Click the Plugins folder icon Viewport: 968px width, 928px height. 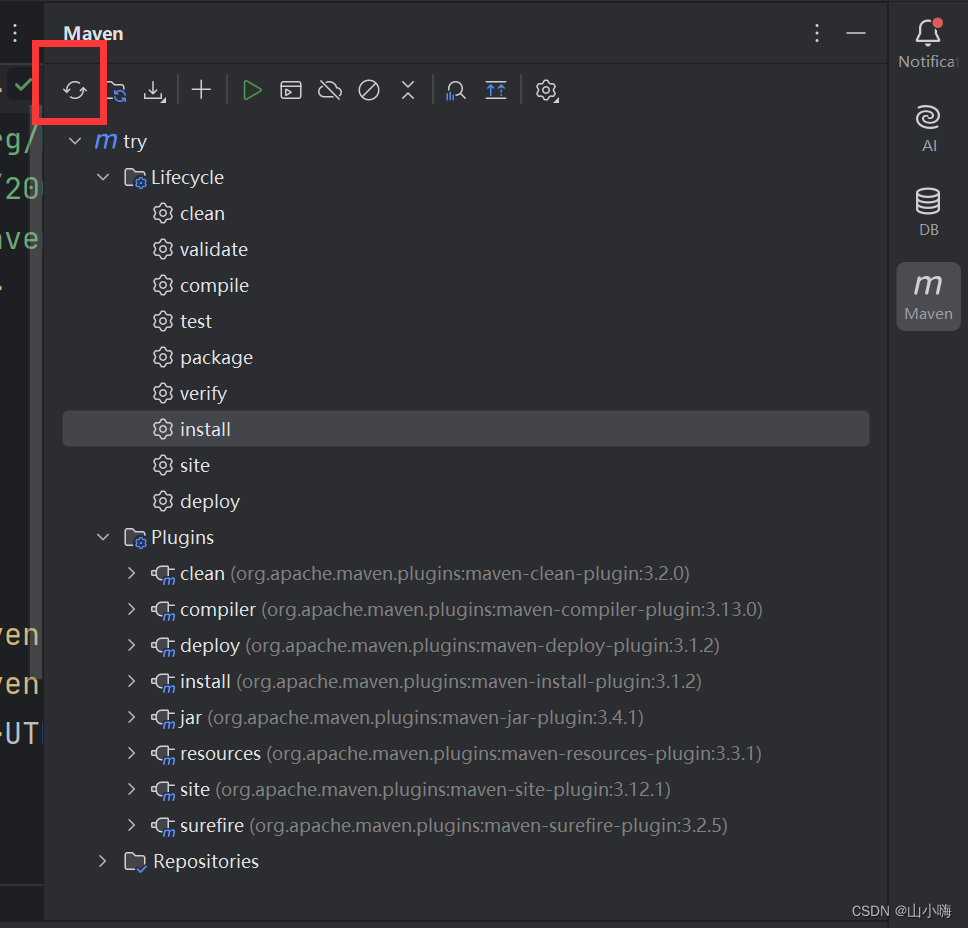click(135, 538)
